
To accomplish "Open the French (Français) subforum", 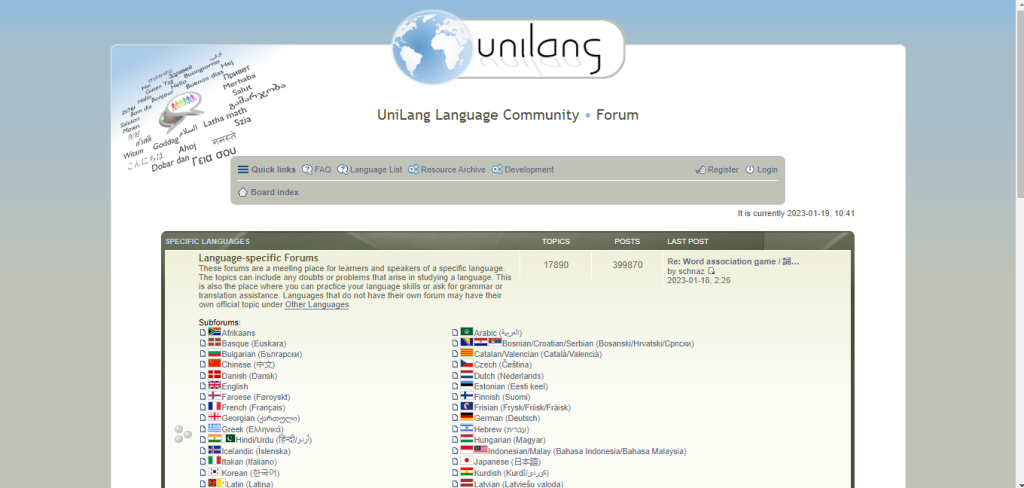I will click(x=253, y=408).
